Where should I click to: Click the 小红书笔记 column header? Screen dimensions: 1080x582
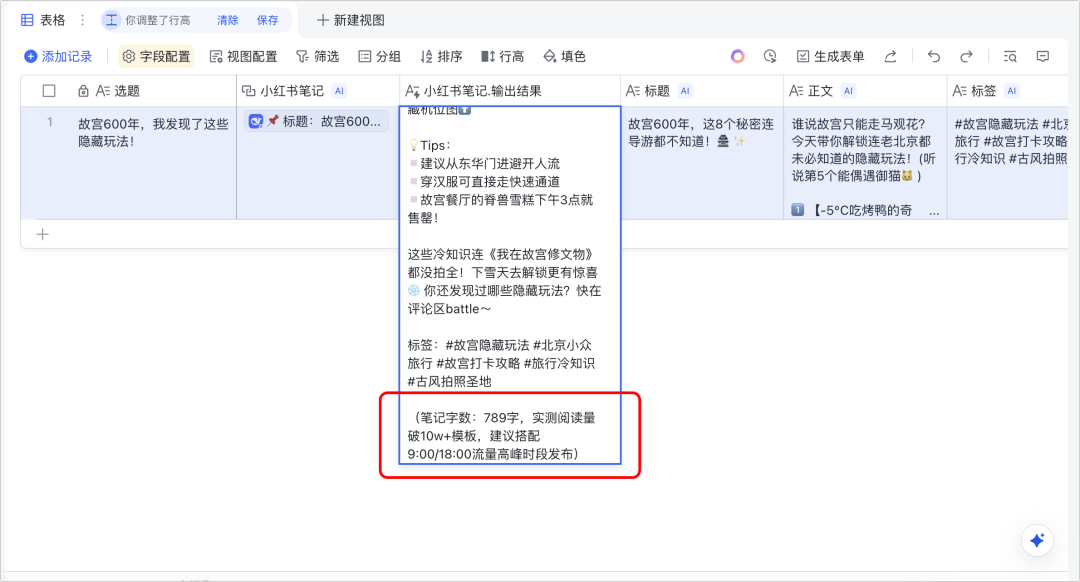pos(318,91)
